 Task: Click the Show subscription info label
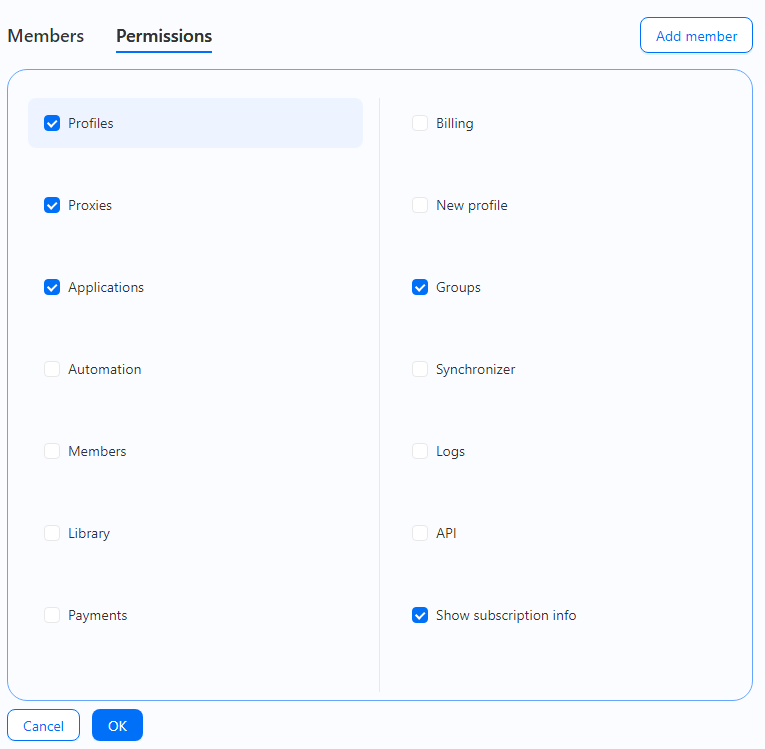click(x=506, y=615)
